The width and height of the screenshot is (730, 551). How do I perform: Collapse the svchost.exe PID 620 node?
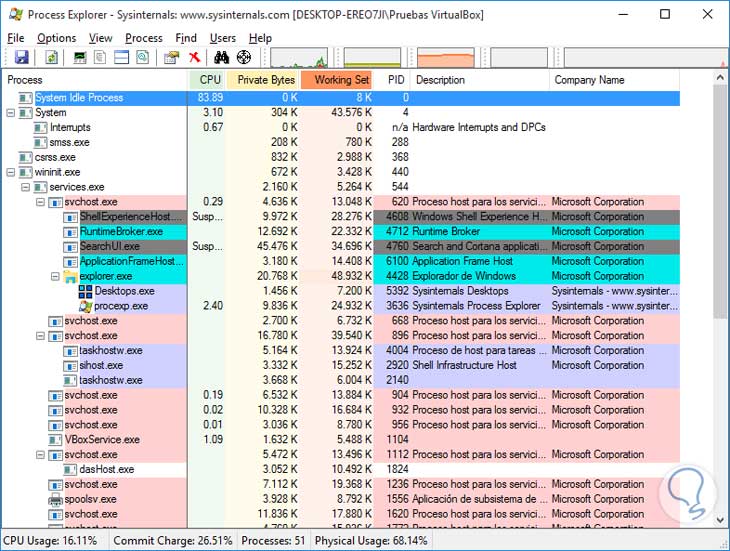pos(41,202)
